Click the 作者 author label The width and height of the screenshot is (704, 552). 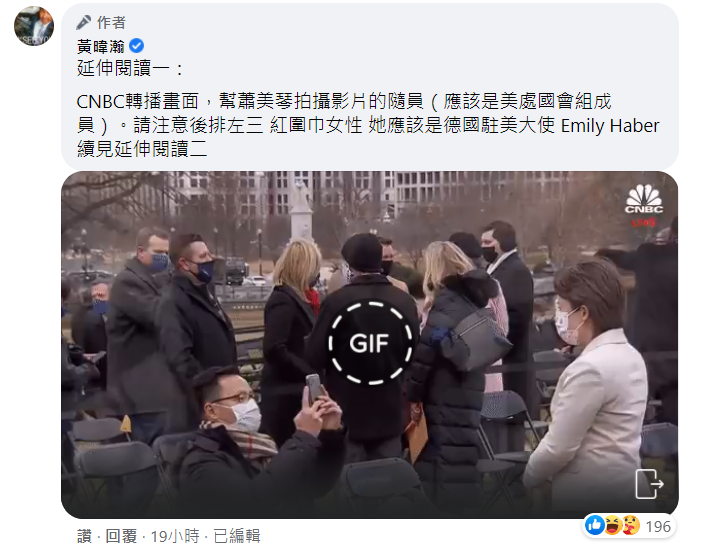[111, 22]
